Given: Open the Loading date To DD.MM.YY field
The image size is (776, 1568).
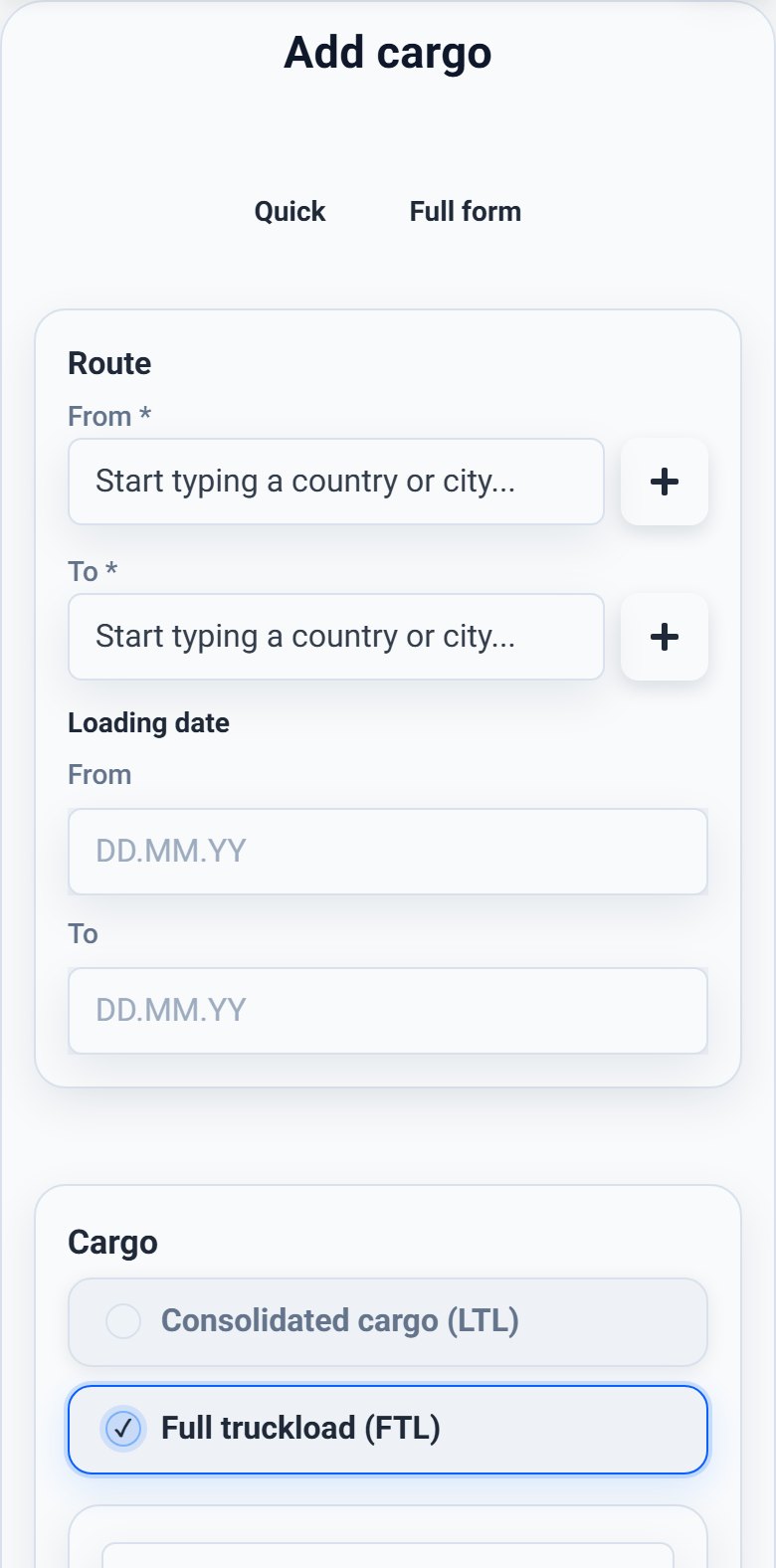Looking at the screenshot, I should (x=388, y=1011).
